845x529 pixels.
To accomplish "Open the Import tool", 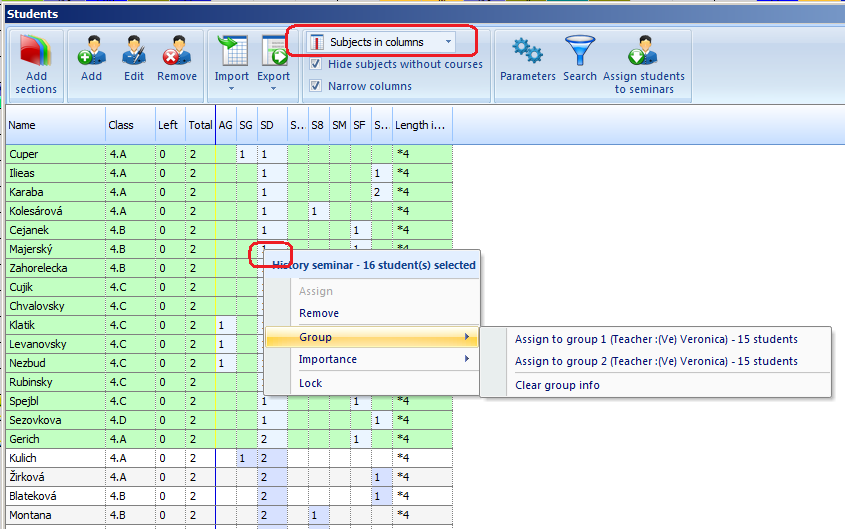I will (x=232, y=52).
